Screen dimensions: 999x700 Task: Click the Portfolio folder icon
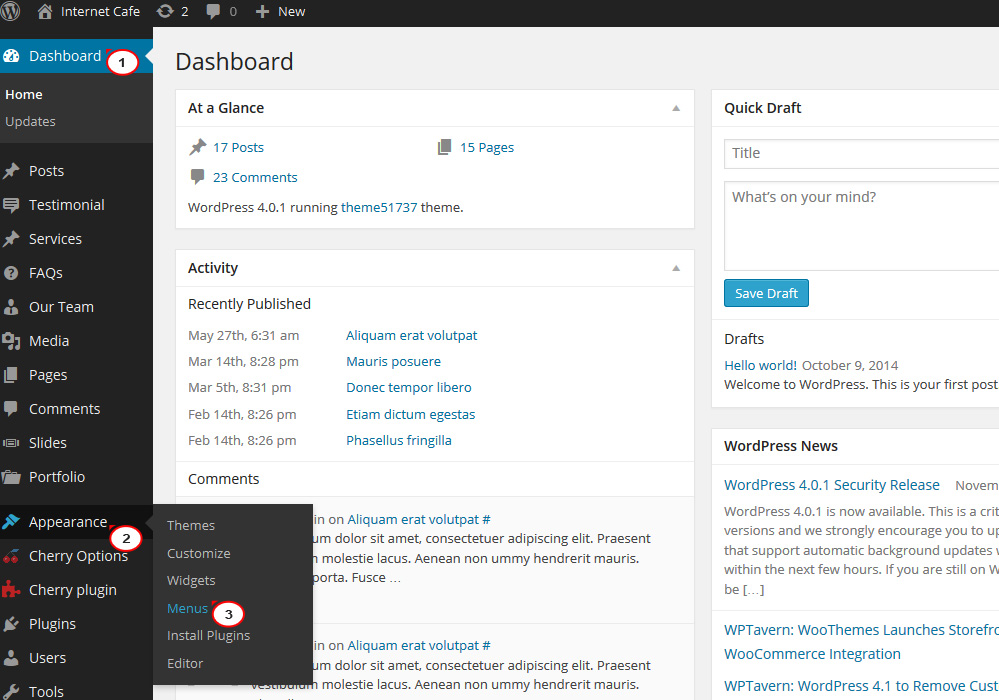[x=11, y=476]
